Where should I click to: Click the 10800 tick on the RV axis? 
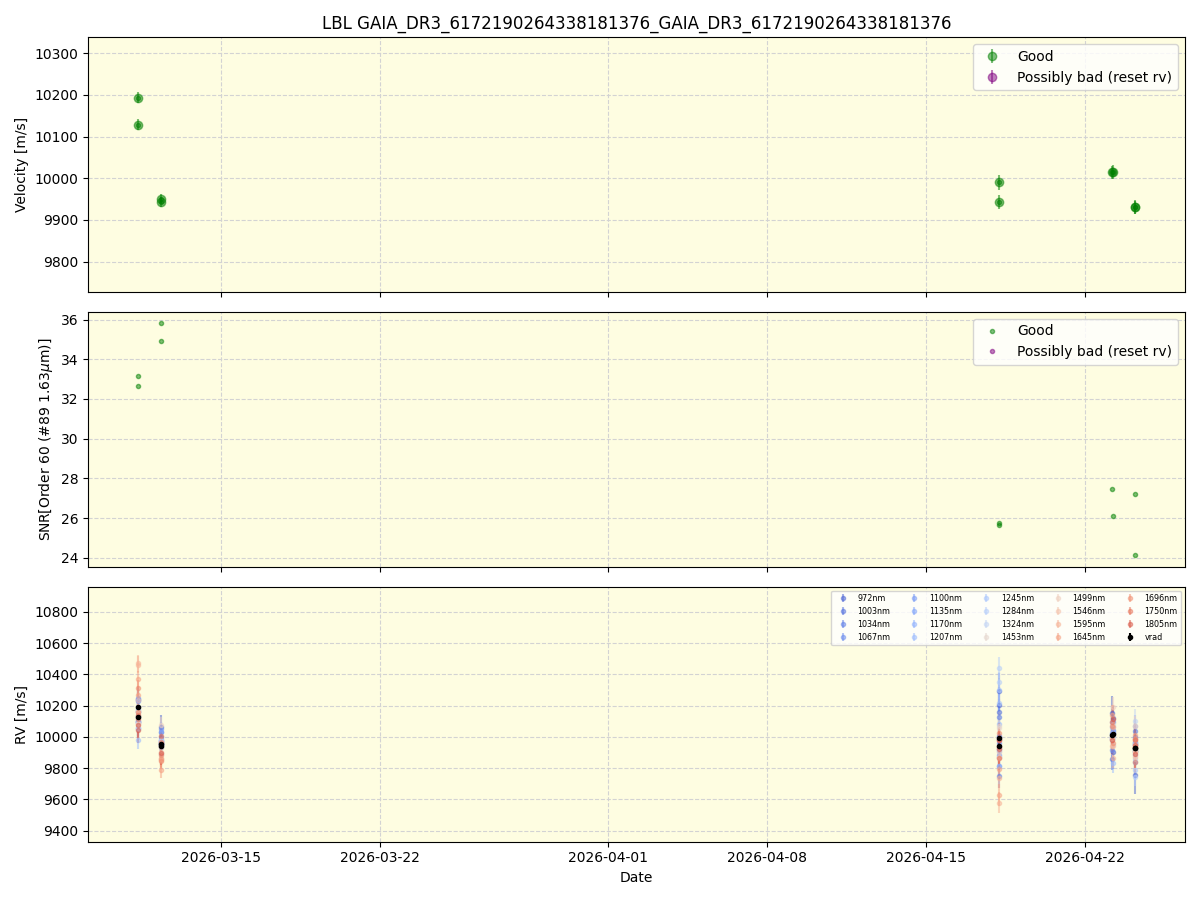(59, 613)
